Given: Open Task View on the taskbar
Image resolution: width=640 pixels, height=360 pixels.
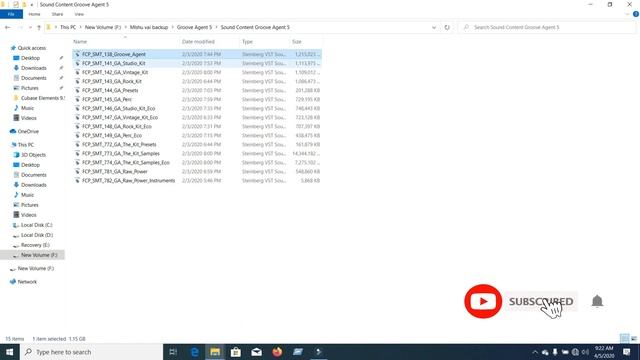Looking at the screenshot, I should coord(173,352).
